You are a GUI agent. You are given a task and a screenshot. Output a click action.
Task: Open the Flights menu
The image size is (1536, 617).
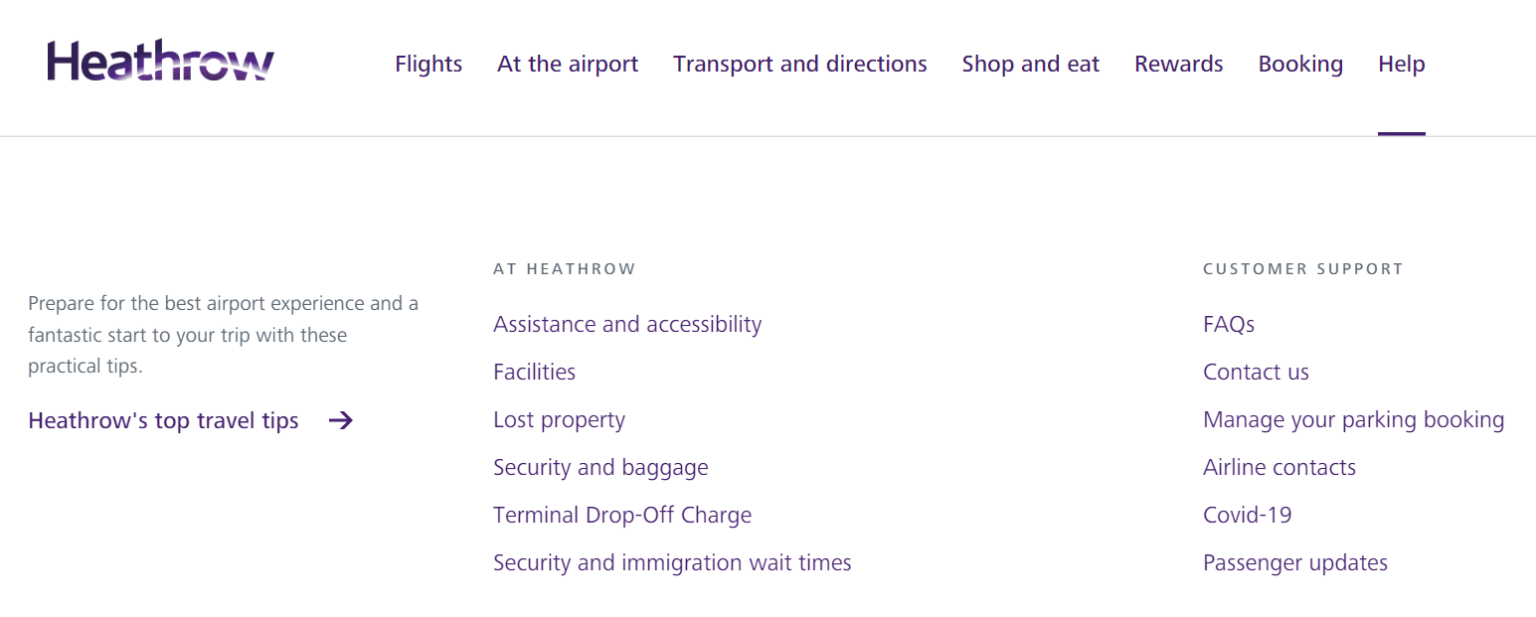tap(428, 64)
